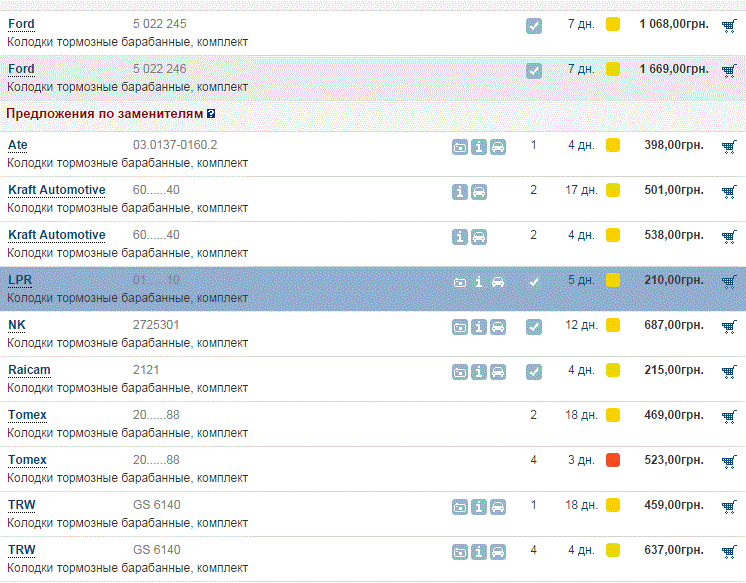The height and width of the screenshot is (583, 746).
Task: View photo of the LPR part
Action: pyautogui.click(x=460, y=282)
